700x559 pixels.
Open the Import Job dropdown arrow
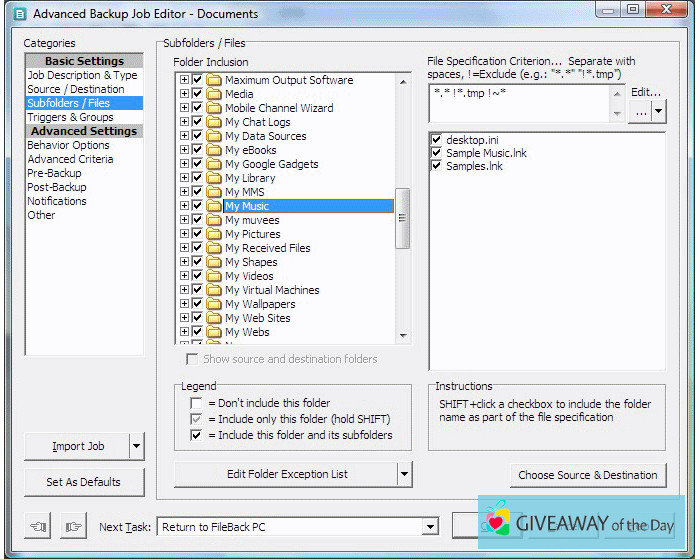click(x=136, y=446)
